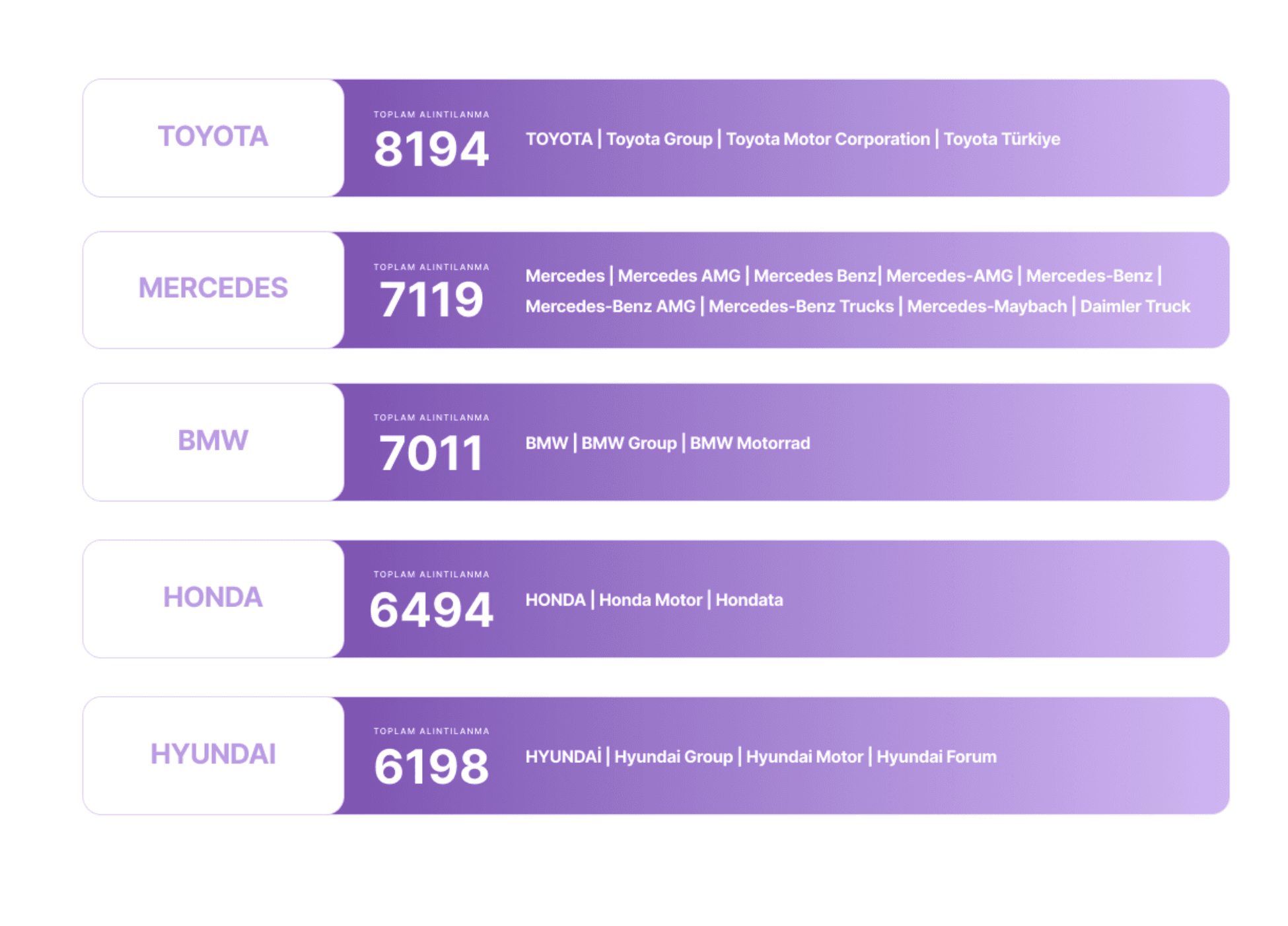Click the Mercedes-Maybach alias

[987, 306]
